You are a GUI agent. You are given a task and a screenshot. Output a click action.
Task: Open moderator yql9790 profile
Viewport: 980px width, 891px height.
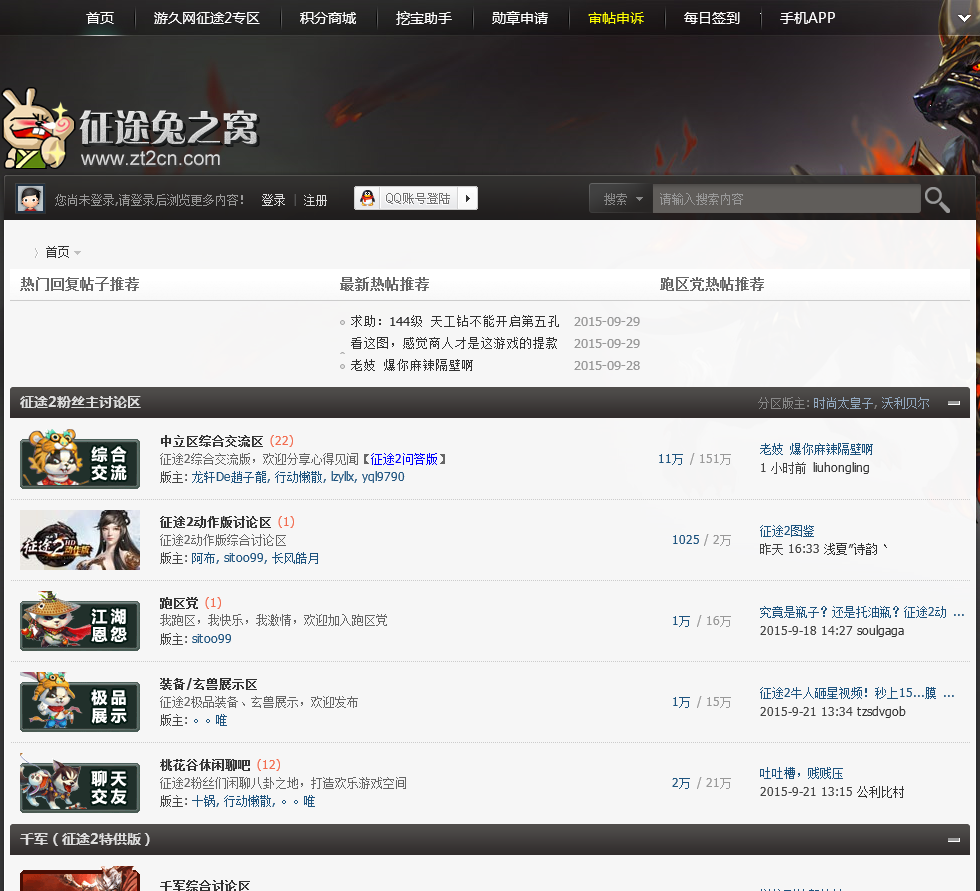pos(383,477)
